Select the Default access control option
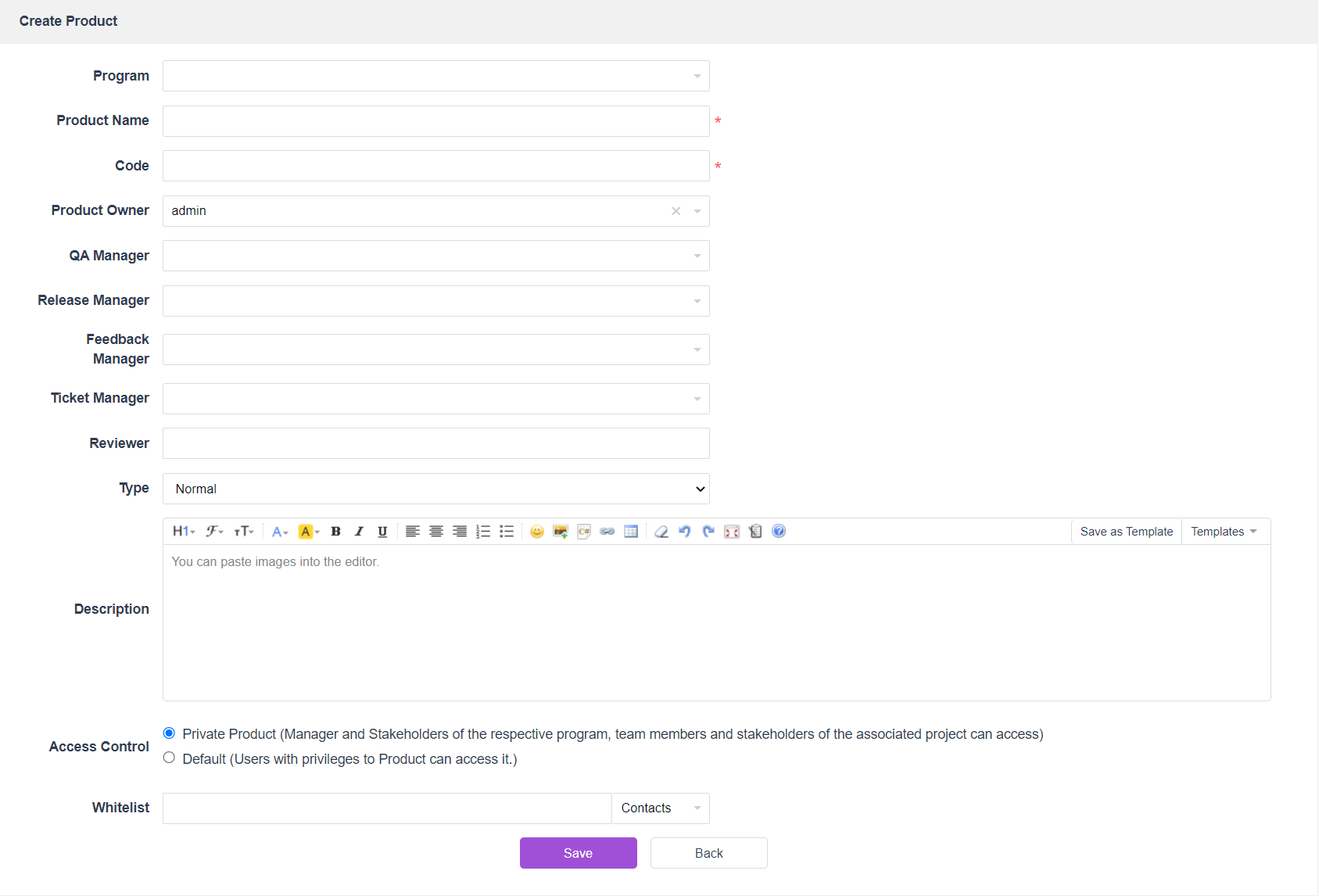The width and height of the screenshot is (1319, 896). pyautogui.click(x=169, y=758)
